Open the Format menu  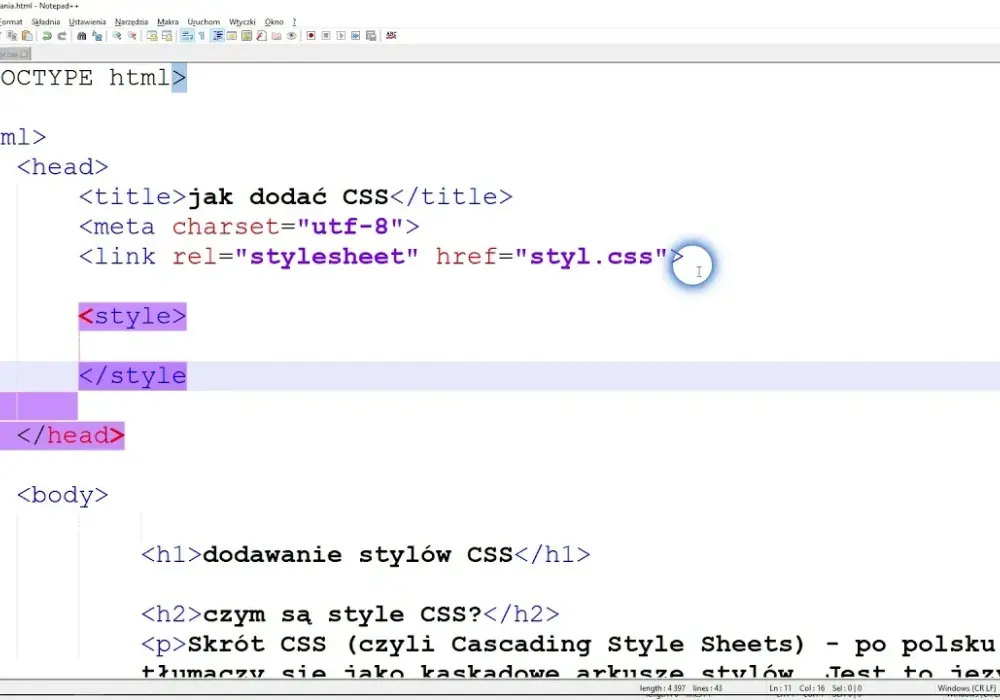pos(11,22)
